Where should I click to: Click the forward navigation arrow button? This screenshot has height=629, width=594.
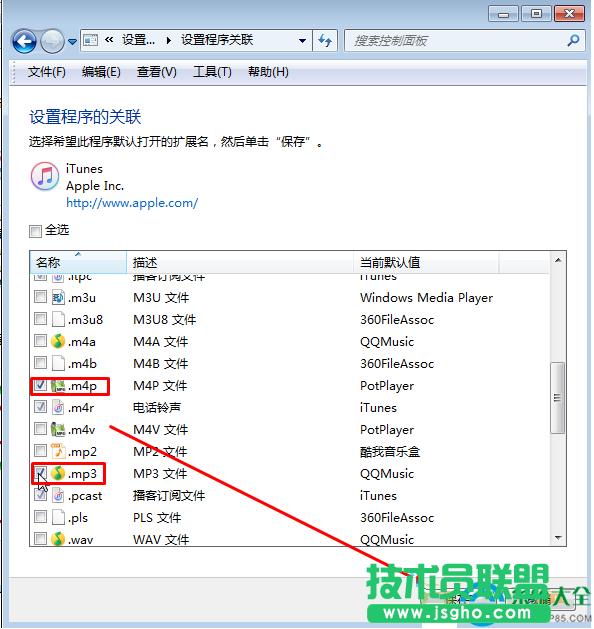click(53, 41)
